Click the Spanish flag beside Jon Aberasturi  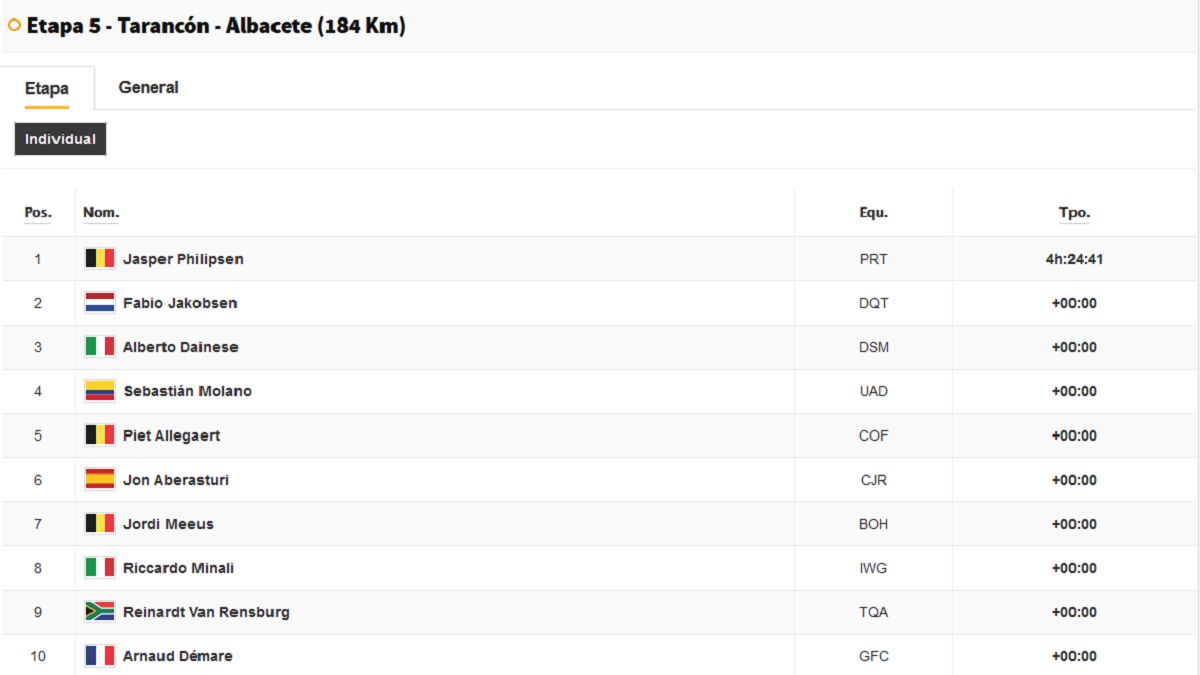point(100,480)
